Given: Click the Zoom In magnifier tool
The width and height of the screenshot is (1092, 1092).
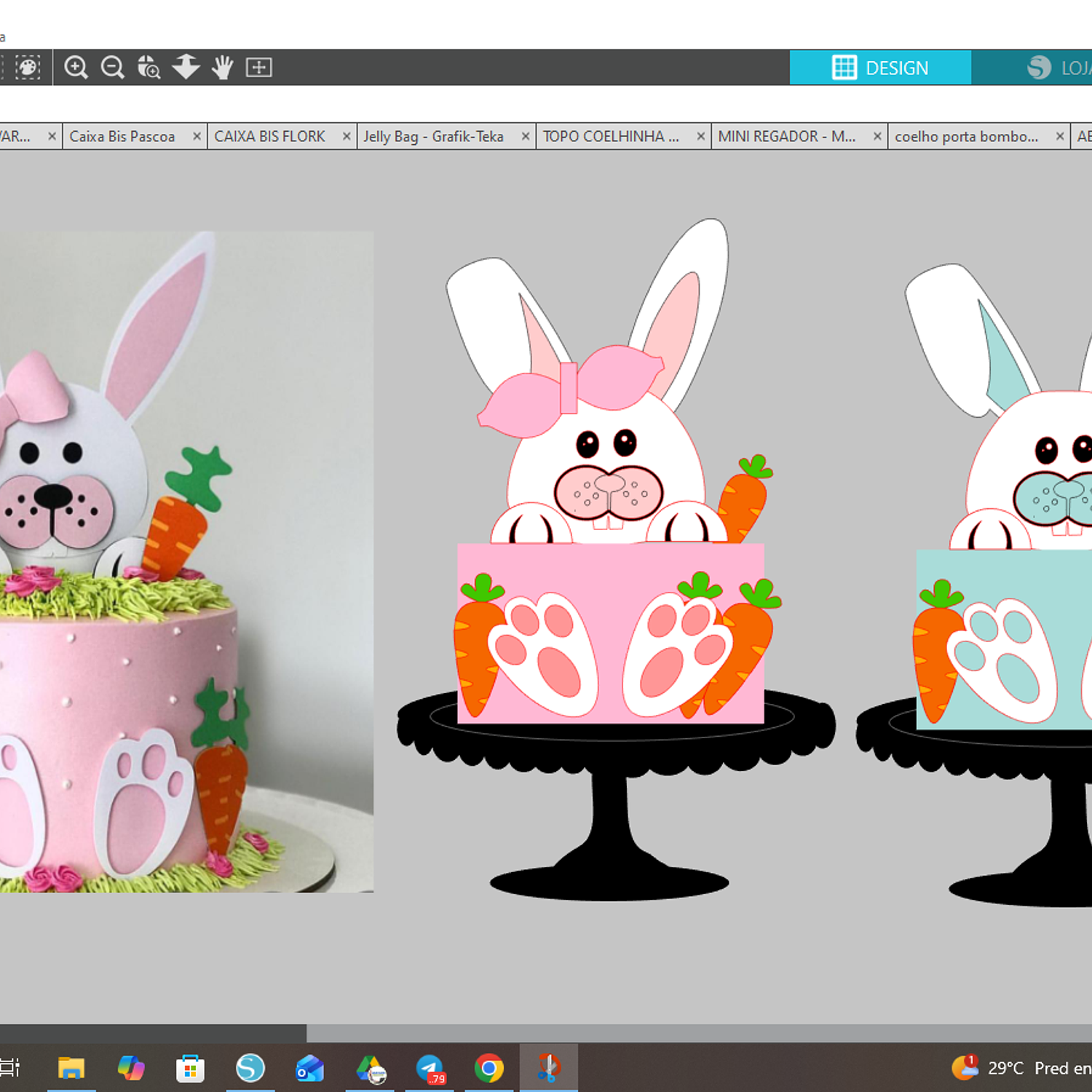Looking at the screenshot, I should pos(76,68).
